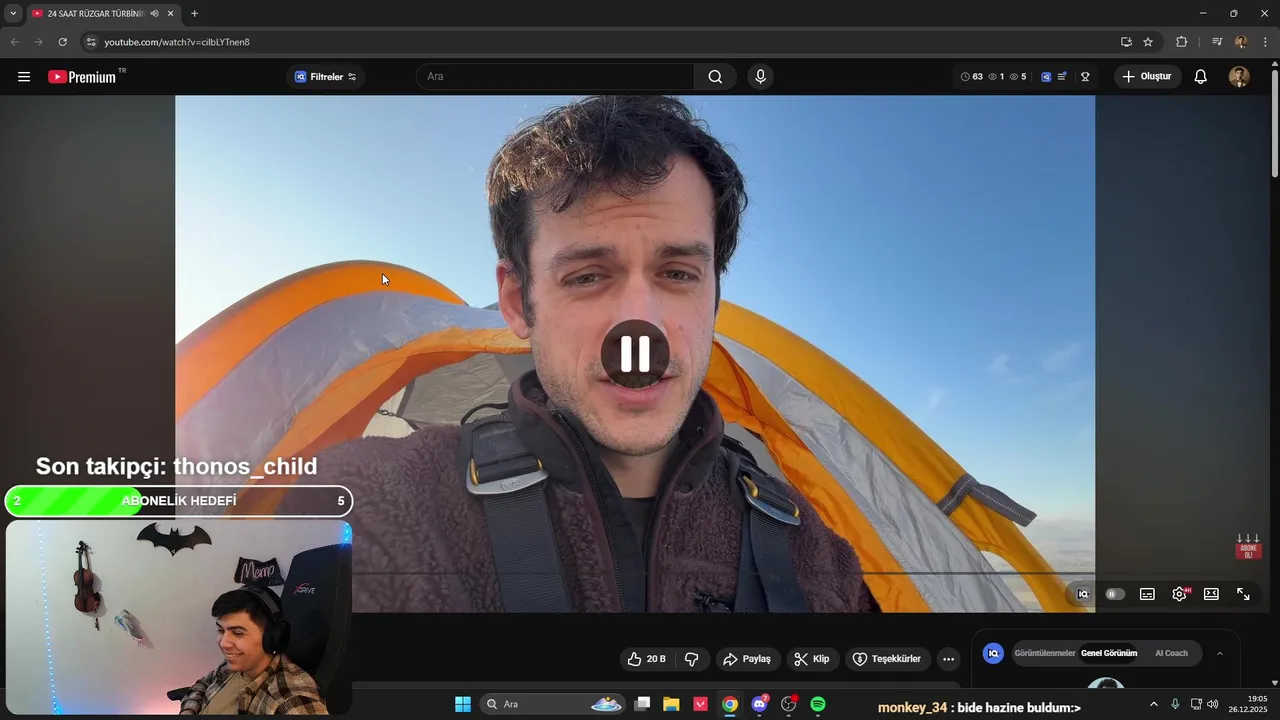Image resolution: width=1280 pixels, height=720 pixels.
Task: Click the 'Abone Ol' subscribe watermark
Action: click(1248, 547)
